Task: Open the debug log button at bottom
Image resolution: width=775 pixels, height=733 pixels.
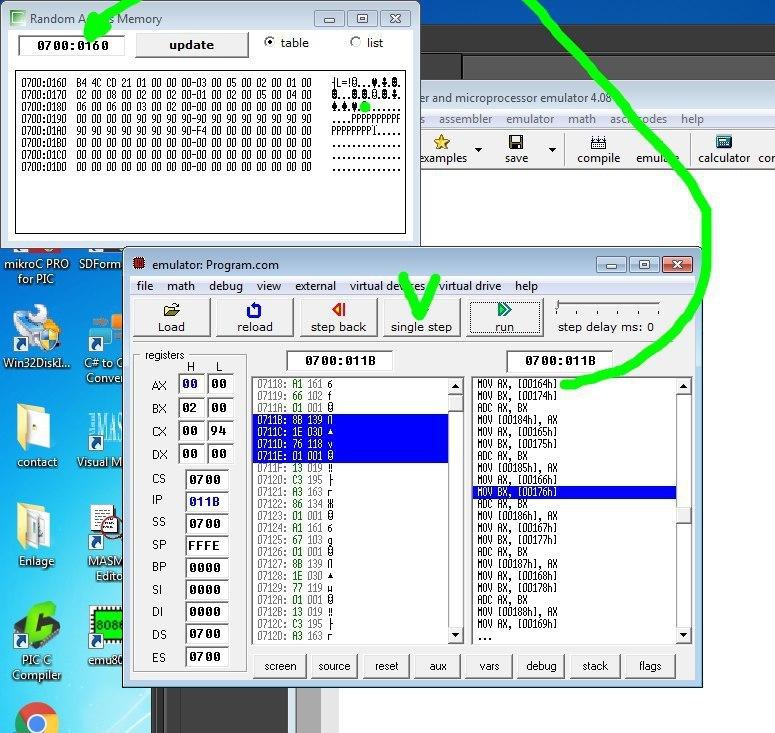Action: (x=541, y=666)
